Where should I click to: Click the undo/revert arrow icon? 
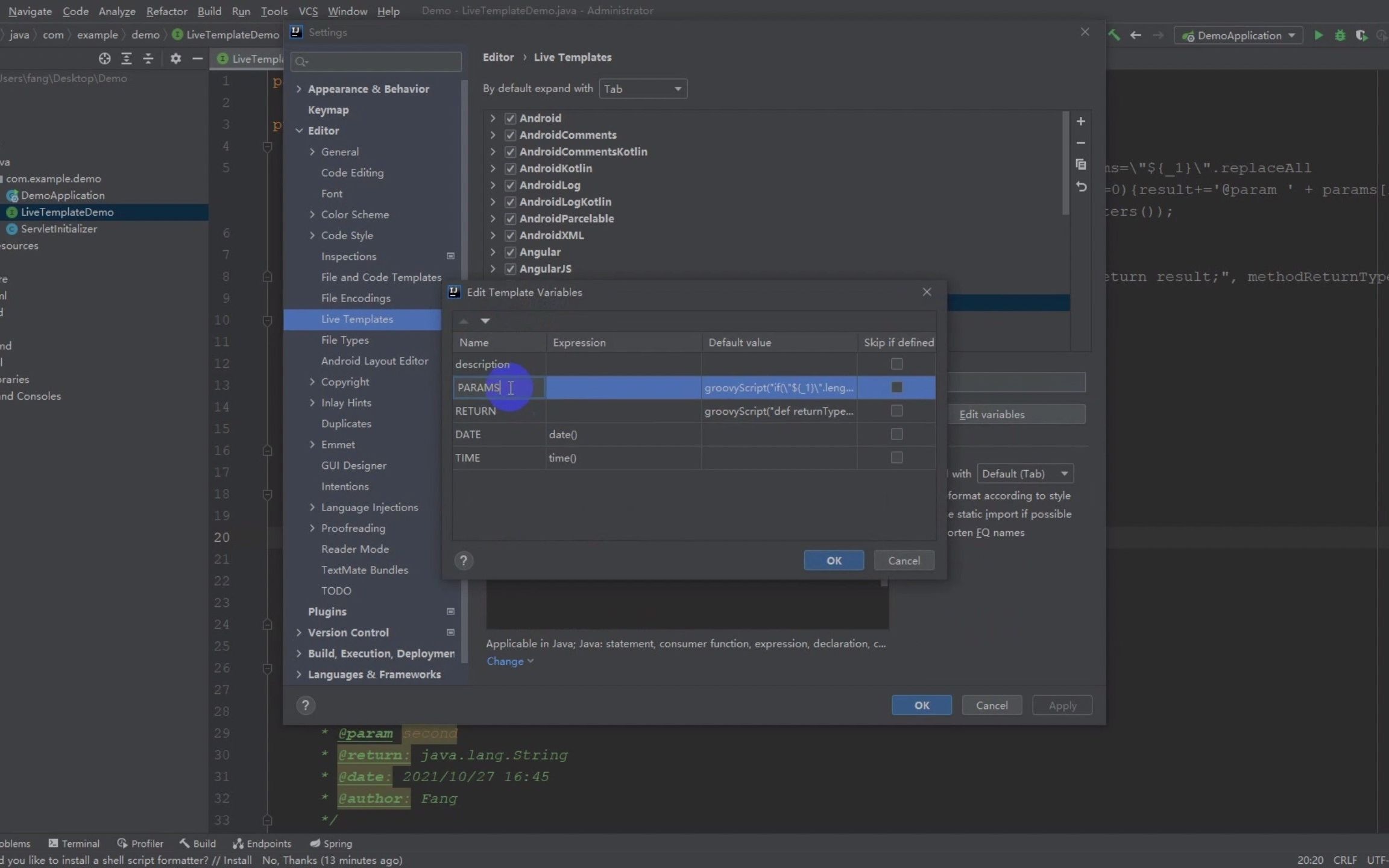coord(1081,187)
